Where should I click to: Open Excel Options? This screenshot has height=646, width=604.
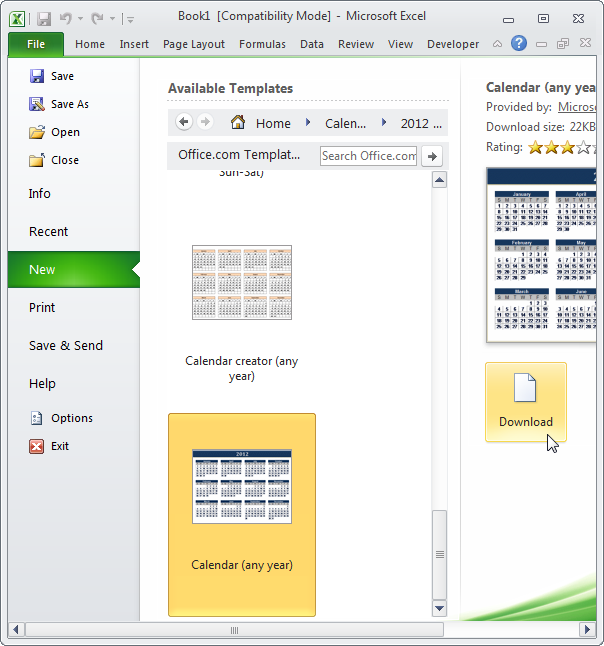(x=61, y=418)
